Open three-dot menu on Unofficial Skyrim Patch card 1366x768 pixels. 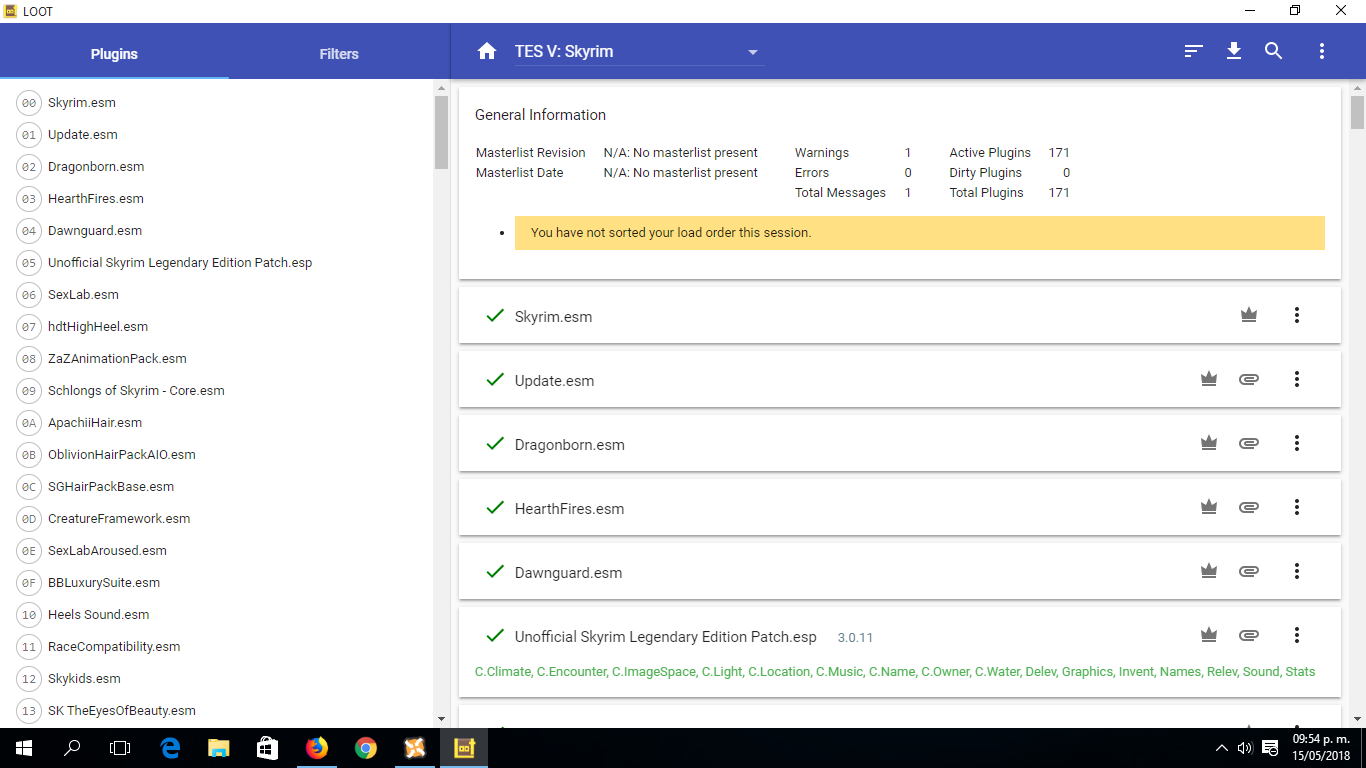click(x=1297, y=635)
